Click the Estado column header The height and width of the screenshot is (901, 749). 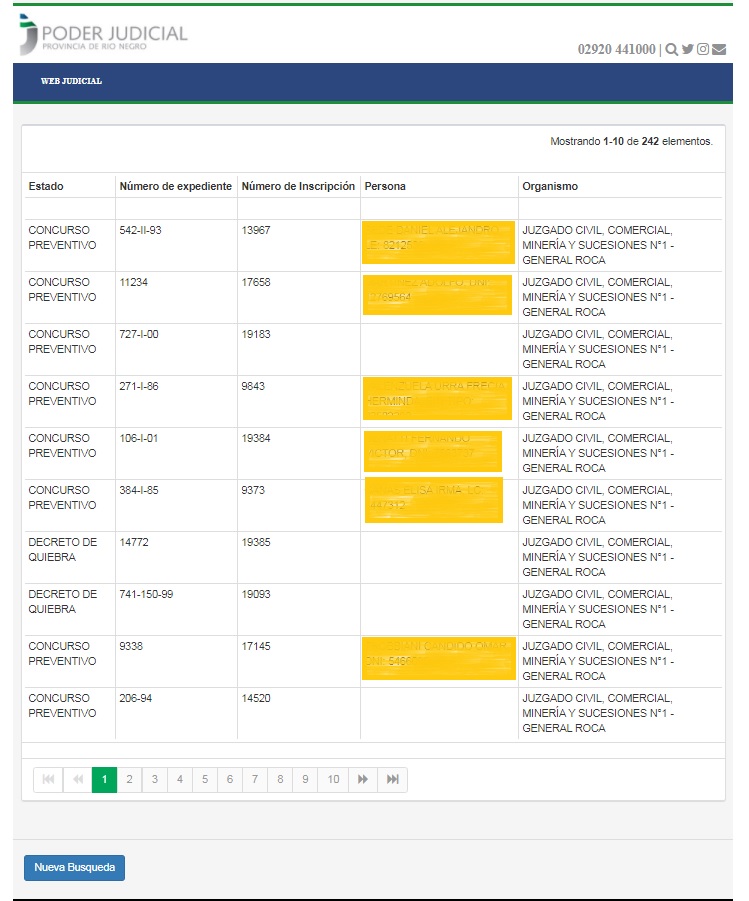click(x=46, y=186)
